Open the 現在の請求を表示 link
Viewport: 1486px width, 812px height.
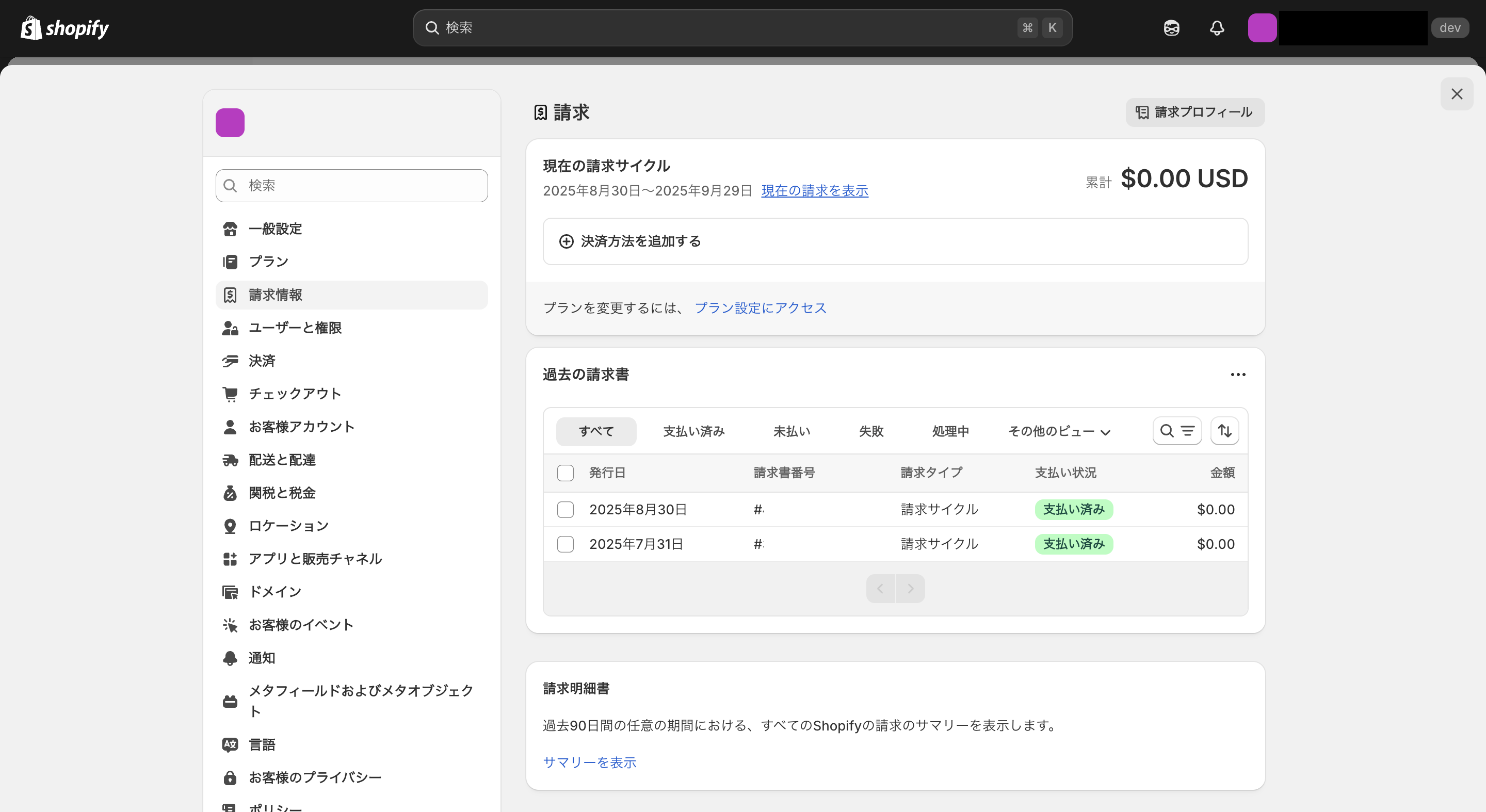(815, 191)
